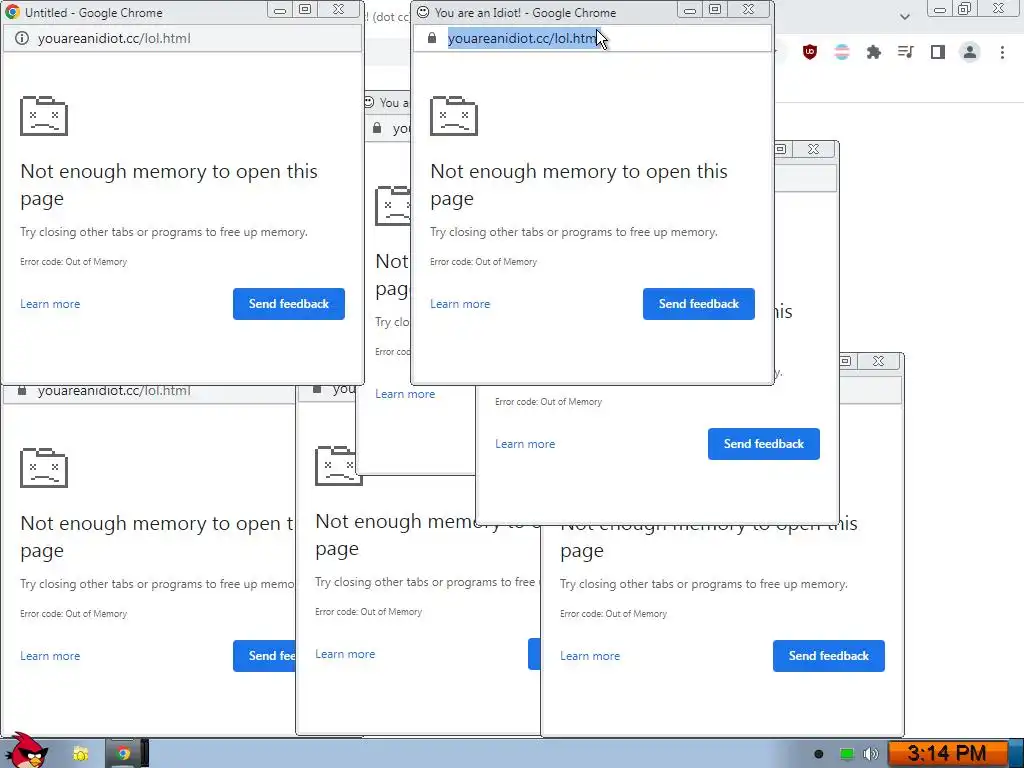
Task: Click the address bar of the Untitled window
Action: pos(183,38)
